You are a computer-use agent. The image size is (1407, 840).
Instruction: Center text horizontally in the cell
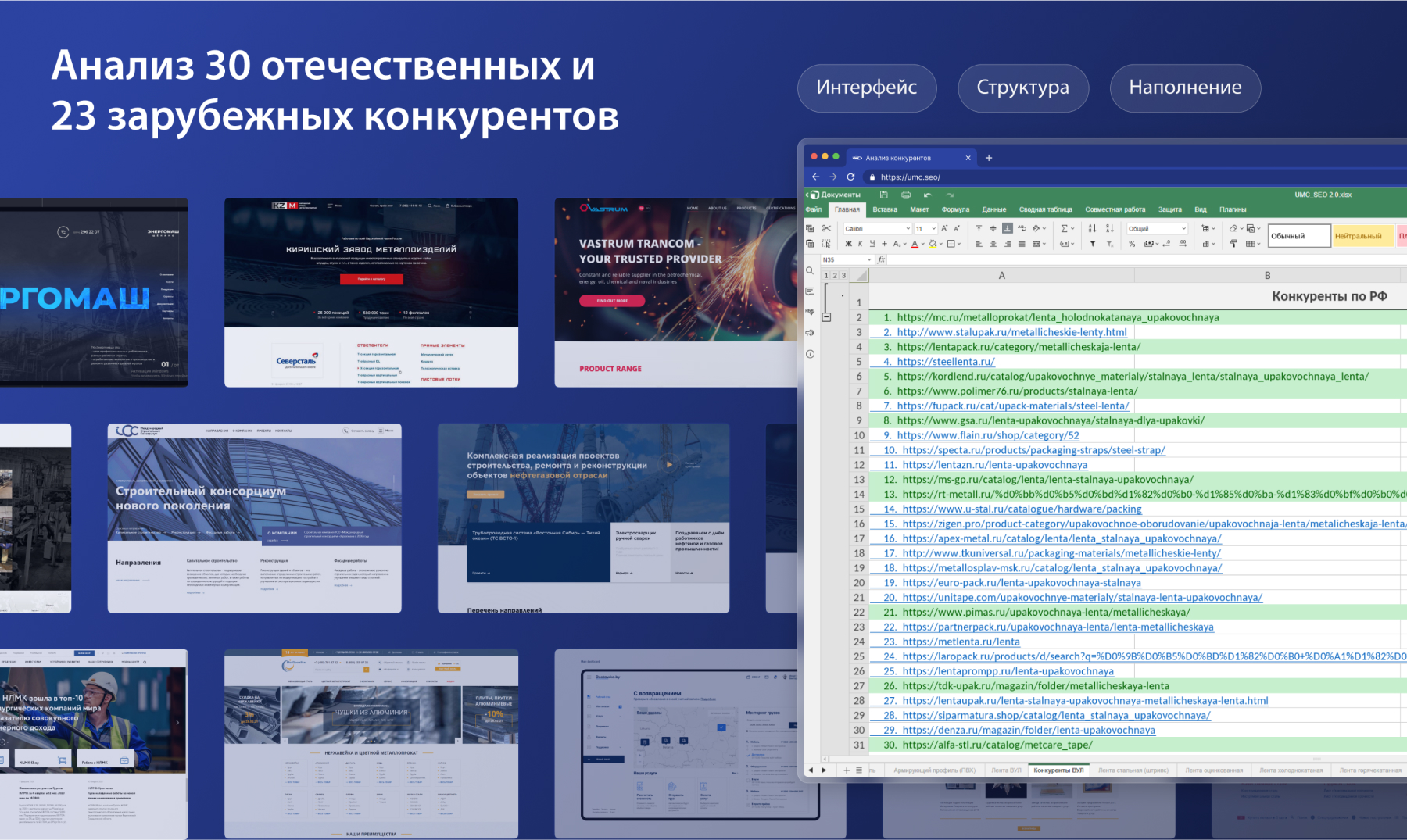coord(993,244)
